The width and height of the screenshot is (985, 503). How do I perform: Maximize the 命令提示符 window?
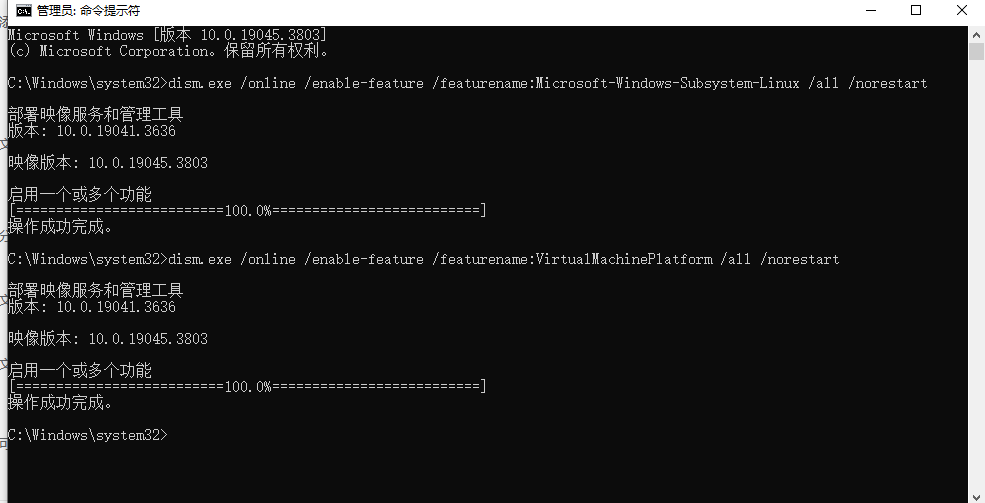pyautogui.click(x=916, y=11)
